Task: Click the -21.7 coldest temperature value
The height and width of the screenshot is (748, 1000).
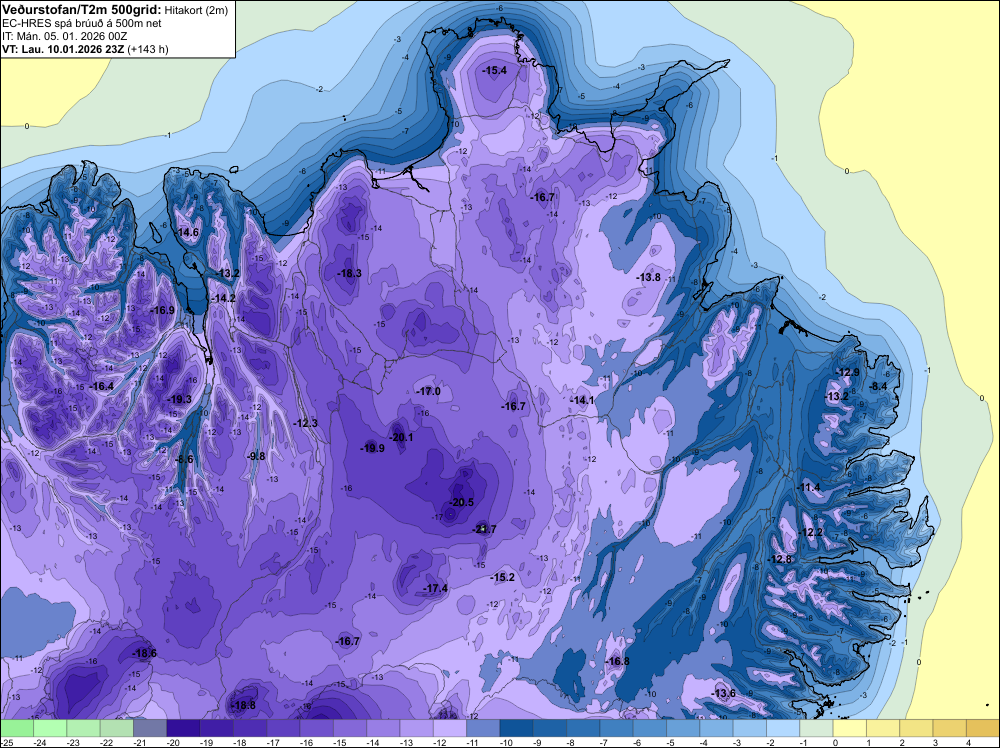Action: [484, 529]
